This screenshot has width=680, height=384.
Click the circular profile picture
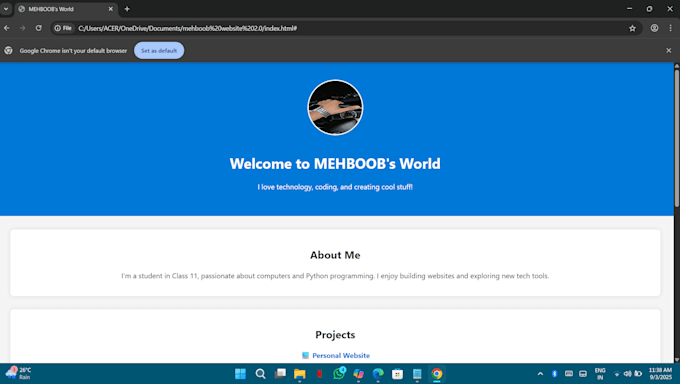(x=335, y=107)
